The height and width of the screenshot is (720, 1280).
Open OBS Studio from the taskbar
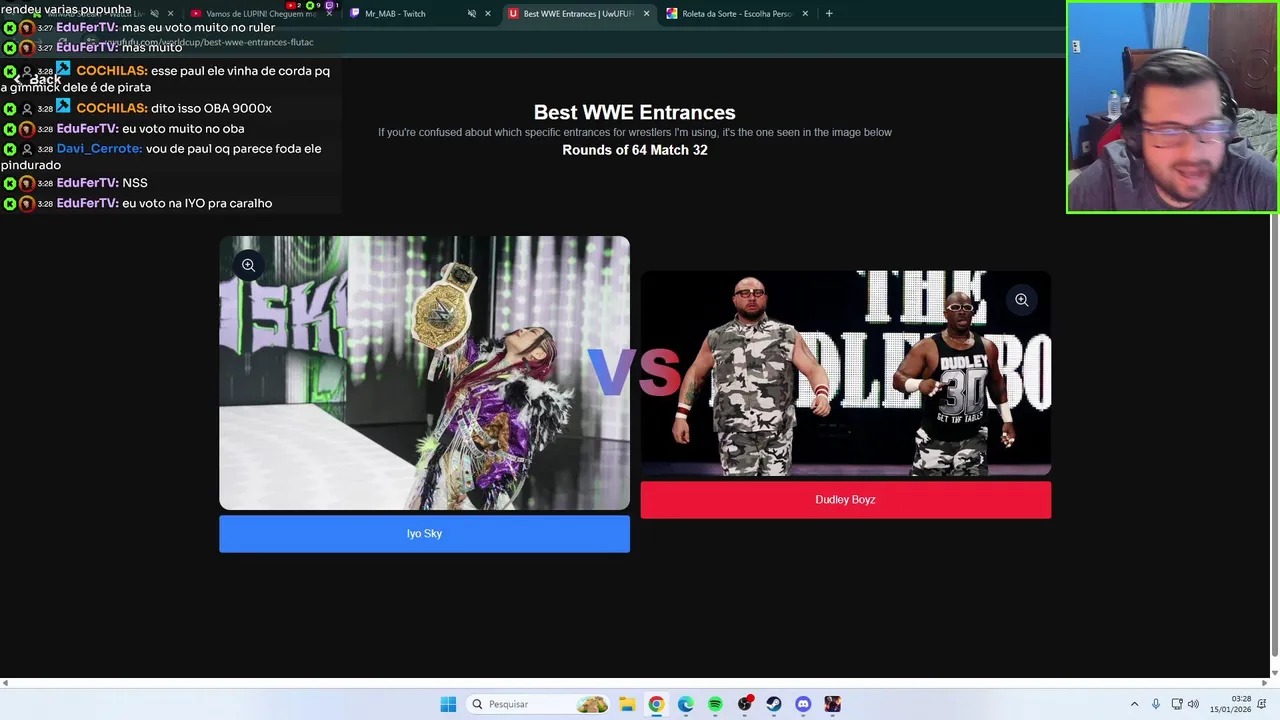pyautogui.click(x=744, y=704)
